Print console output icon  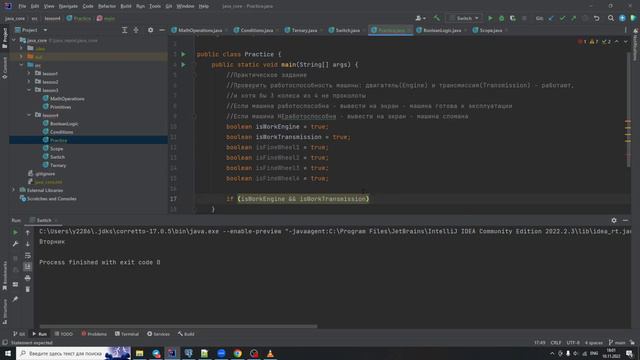pyautogui.click(x=27, y=278)
